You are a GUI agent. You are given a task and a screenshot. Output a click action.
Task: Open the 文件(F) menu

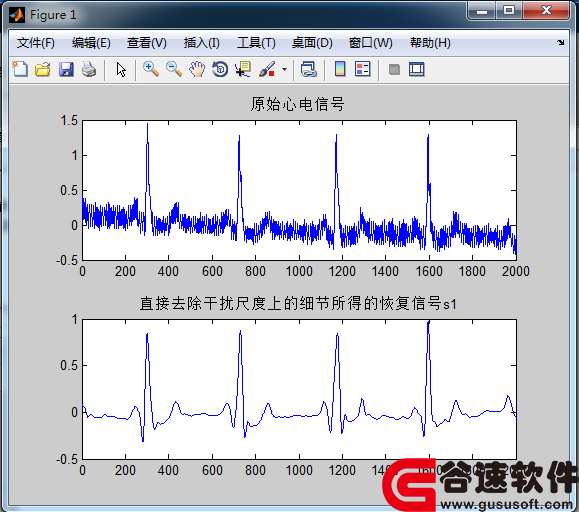click(x=36, y=43)
